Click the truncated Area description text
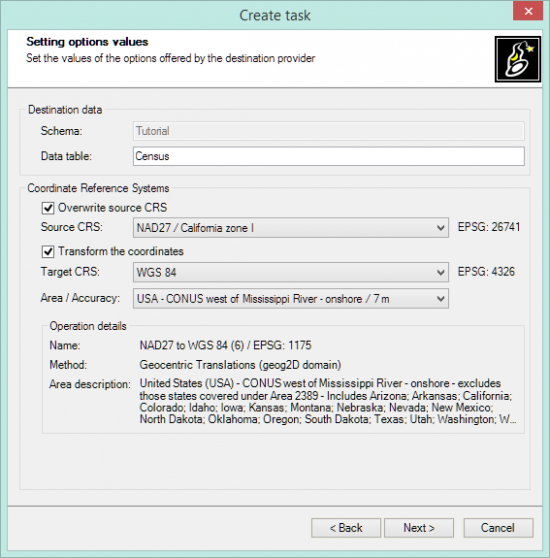Viewport: 550px width, 558px height. point(328,401)
